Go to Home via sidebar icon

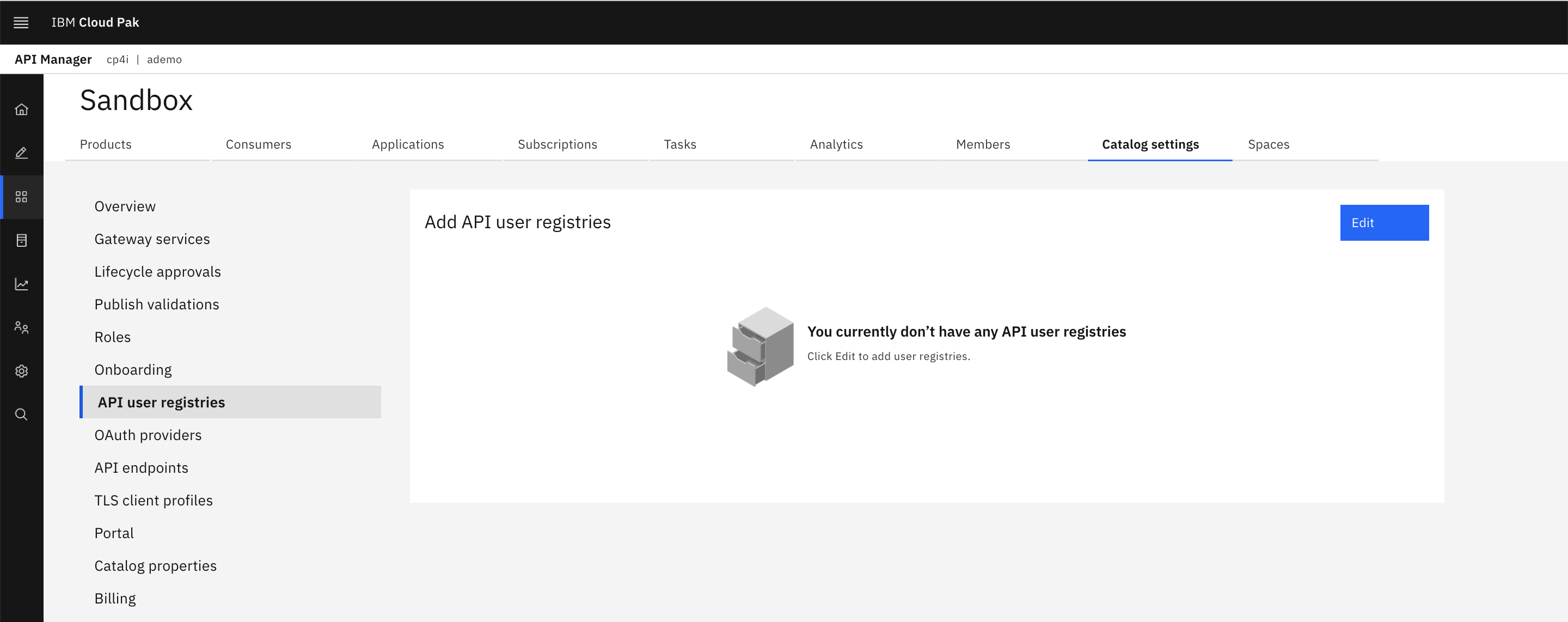point(21,109)
